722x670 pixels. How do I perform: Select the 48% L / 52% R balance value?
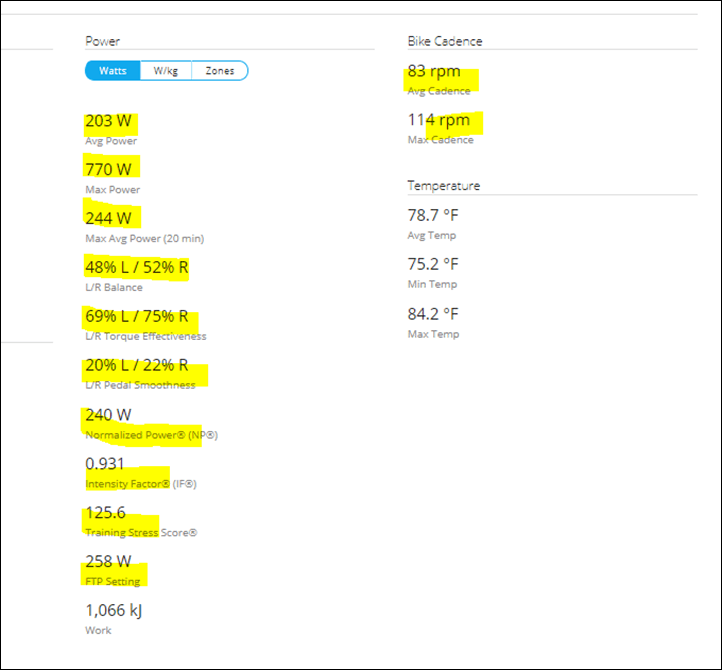coord(137,267)
